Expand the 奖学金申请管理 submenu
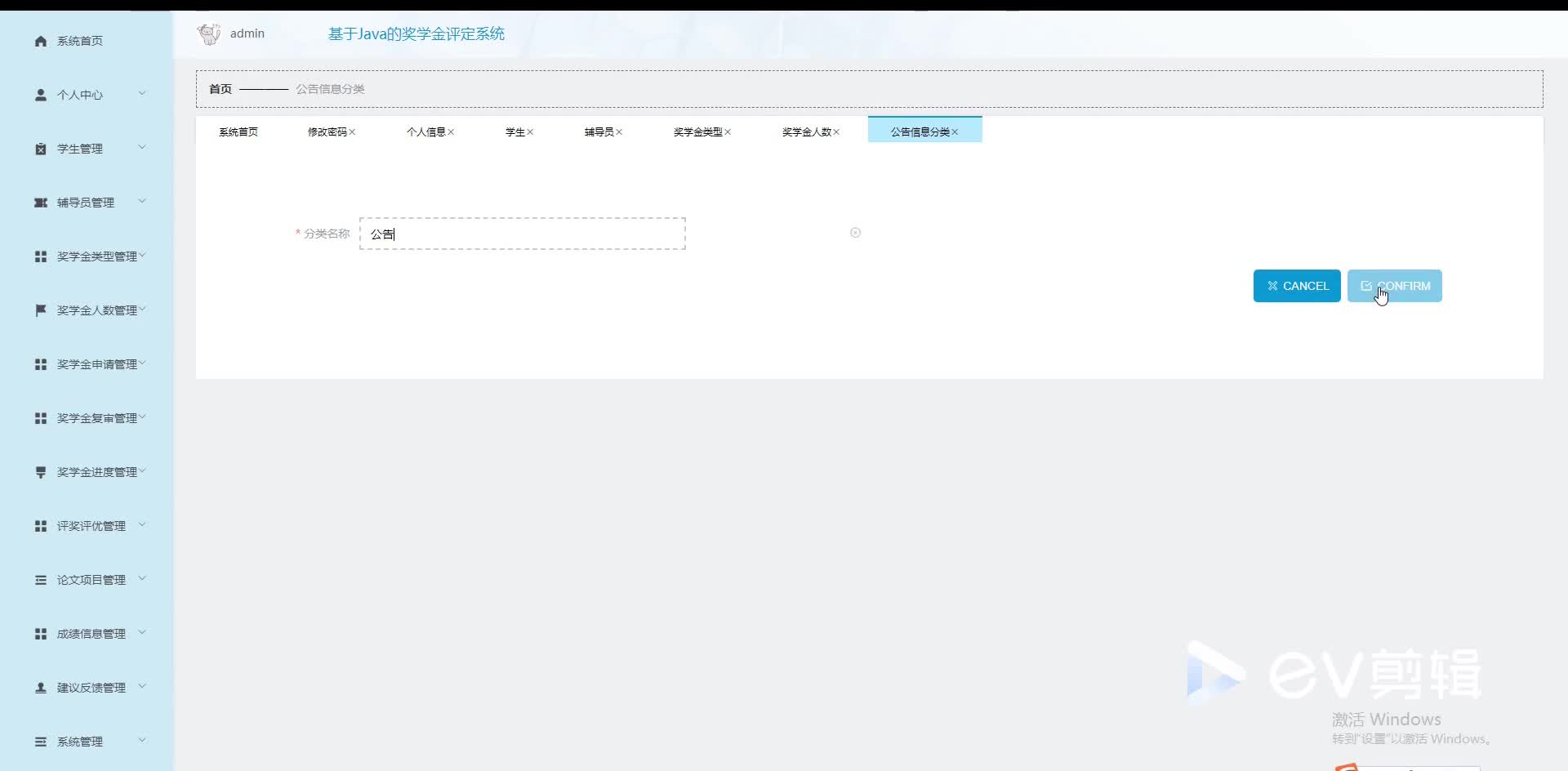 (143, 363)
